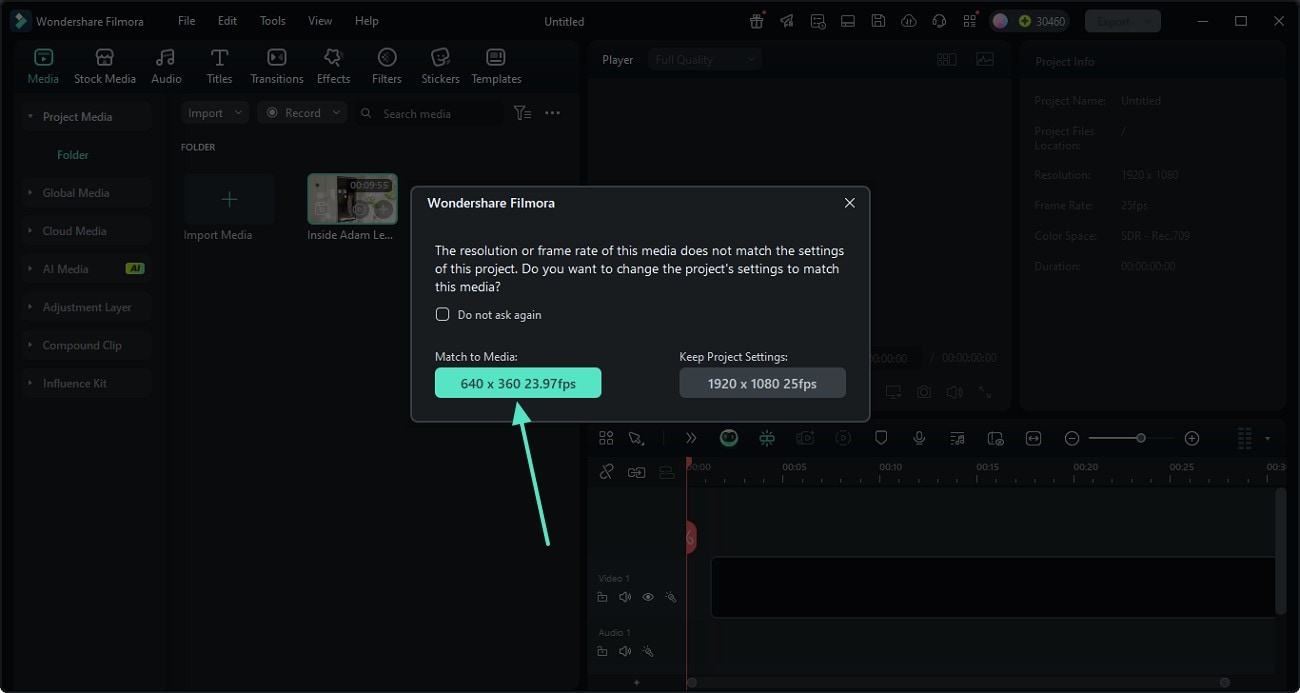Click the save project floppy icon
1300x693 pixels.
click(x=878, y=21)
